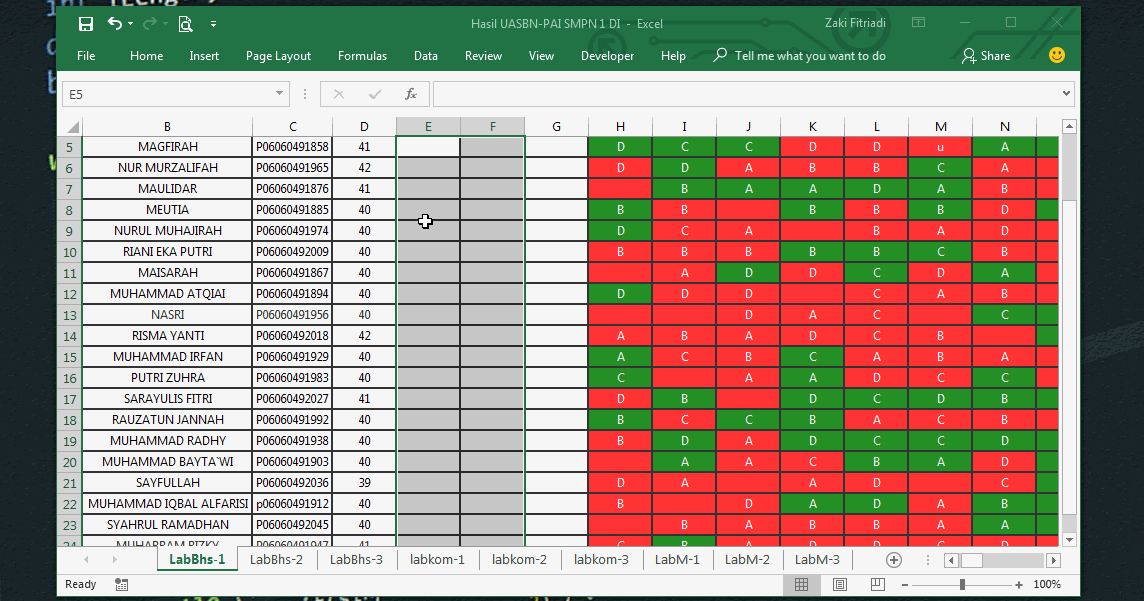Click the Print Preview icon
1144x601 pixels.
185,23
